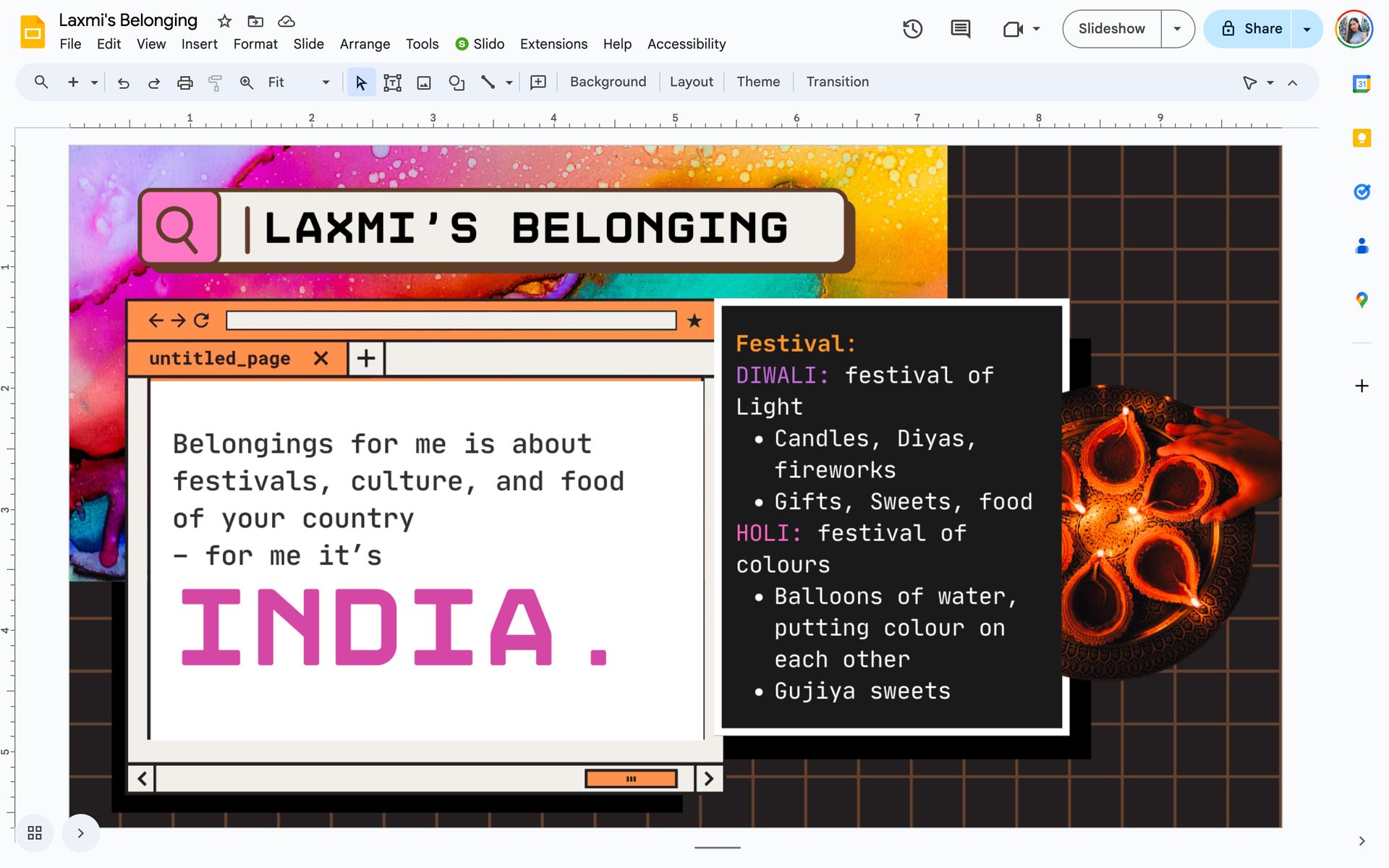Viewport: 1389px width, 868px height.
Task: Use the paint format tool
Action: (216, 82)
